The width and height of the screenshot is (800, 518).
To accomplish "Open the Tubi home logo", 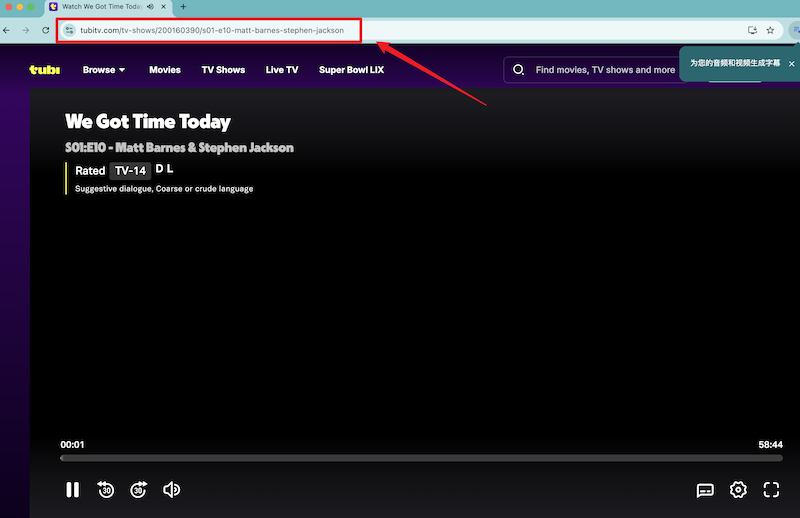I will click(44, 70).
